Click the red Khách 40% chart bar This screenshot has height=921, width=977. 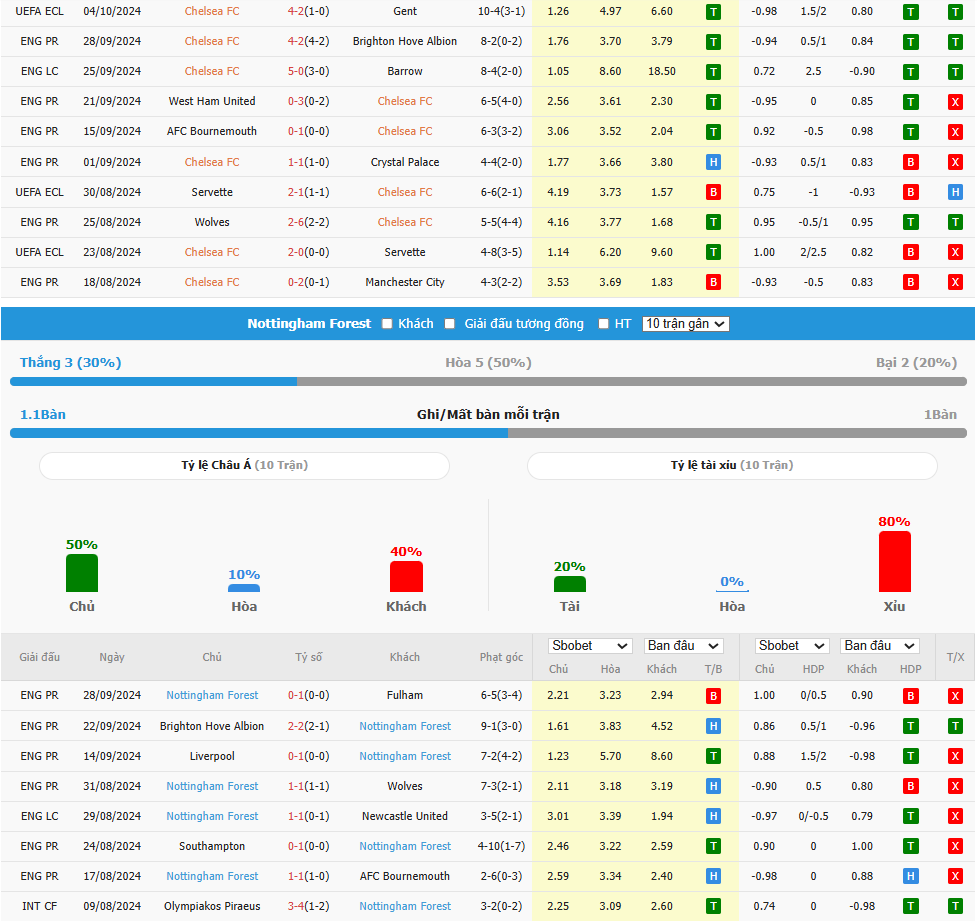point(406,576)
